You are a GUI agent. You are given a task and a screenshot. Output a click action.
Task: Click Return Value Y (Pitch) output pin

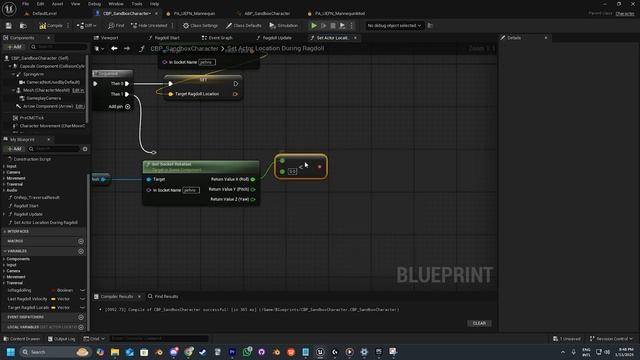coord(253,189)
